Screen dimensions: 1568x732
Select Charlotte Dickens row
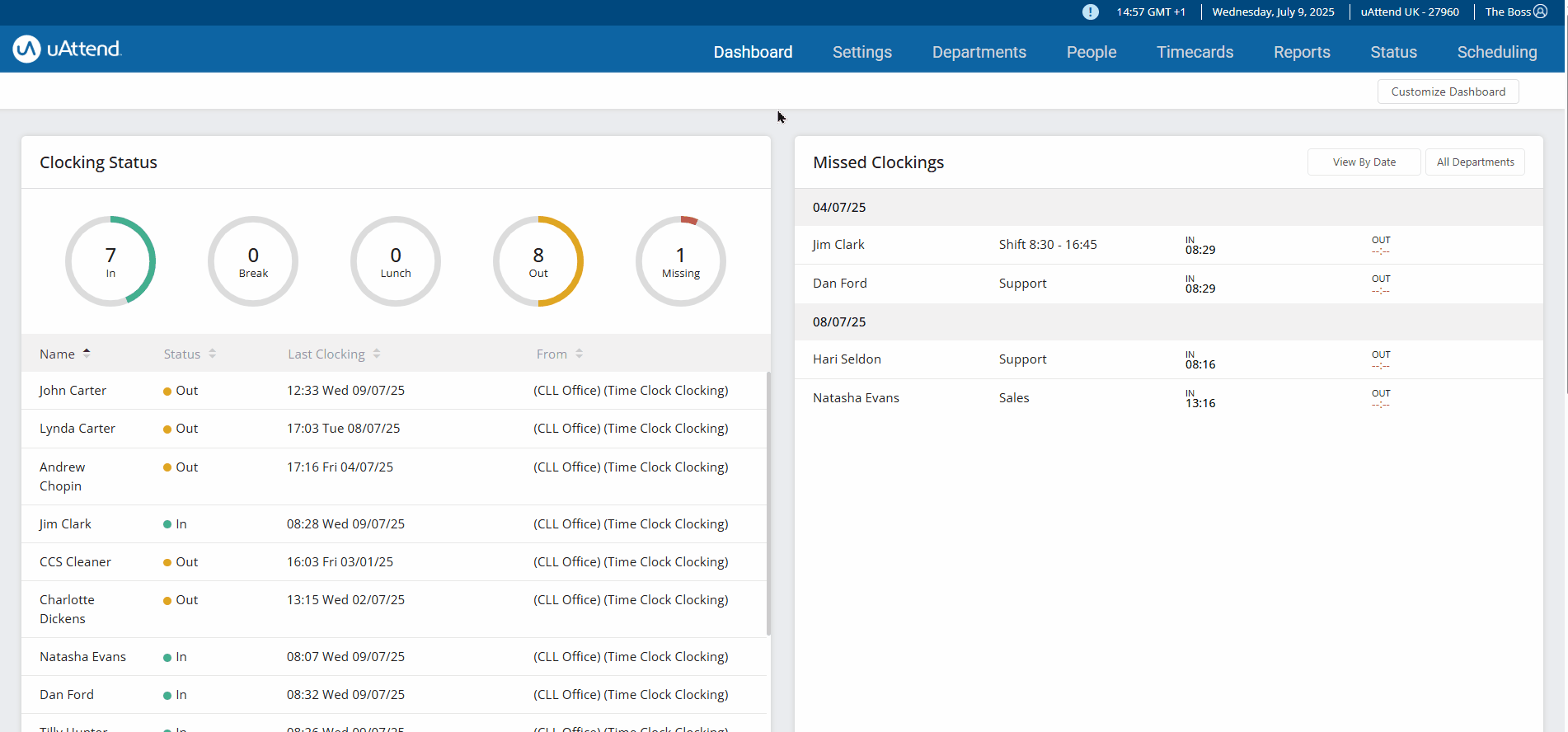(394, 609)
